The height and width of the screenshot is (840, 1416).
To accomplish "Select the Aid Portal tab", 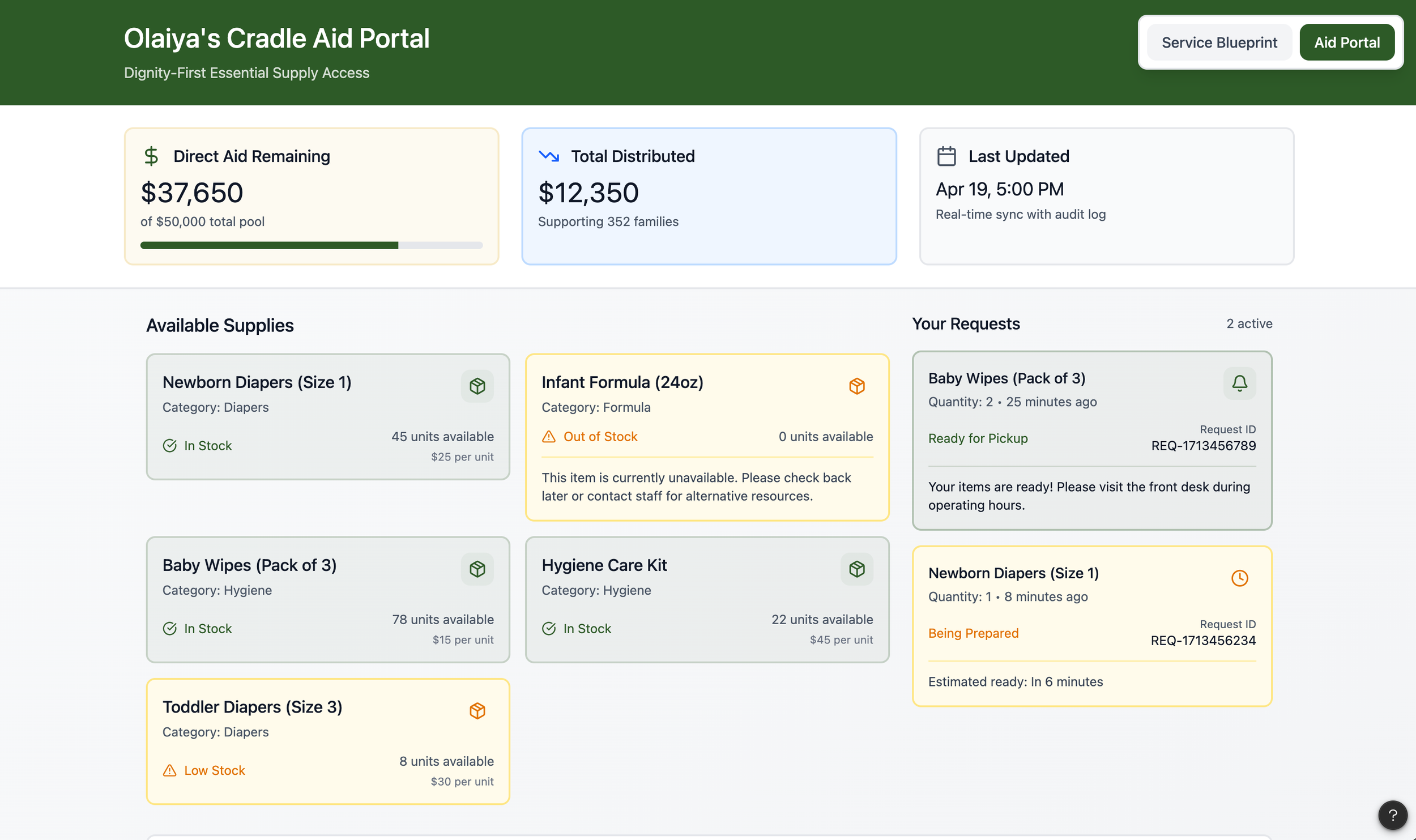I will point(1346,42).
